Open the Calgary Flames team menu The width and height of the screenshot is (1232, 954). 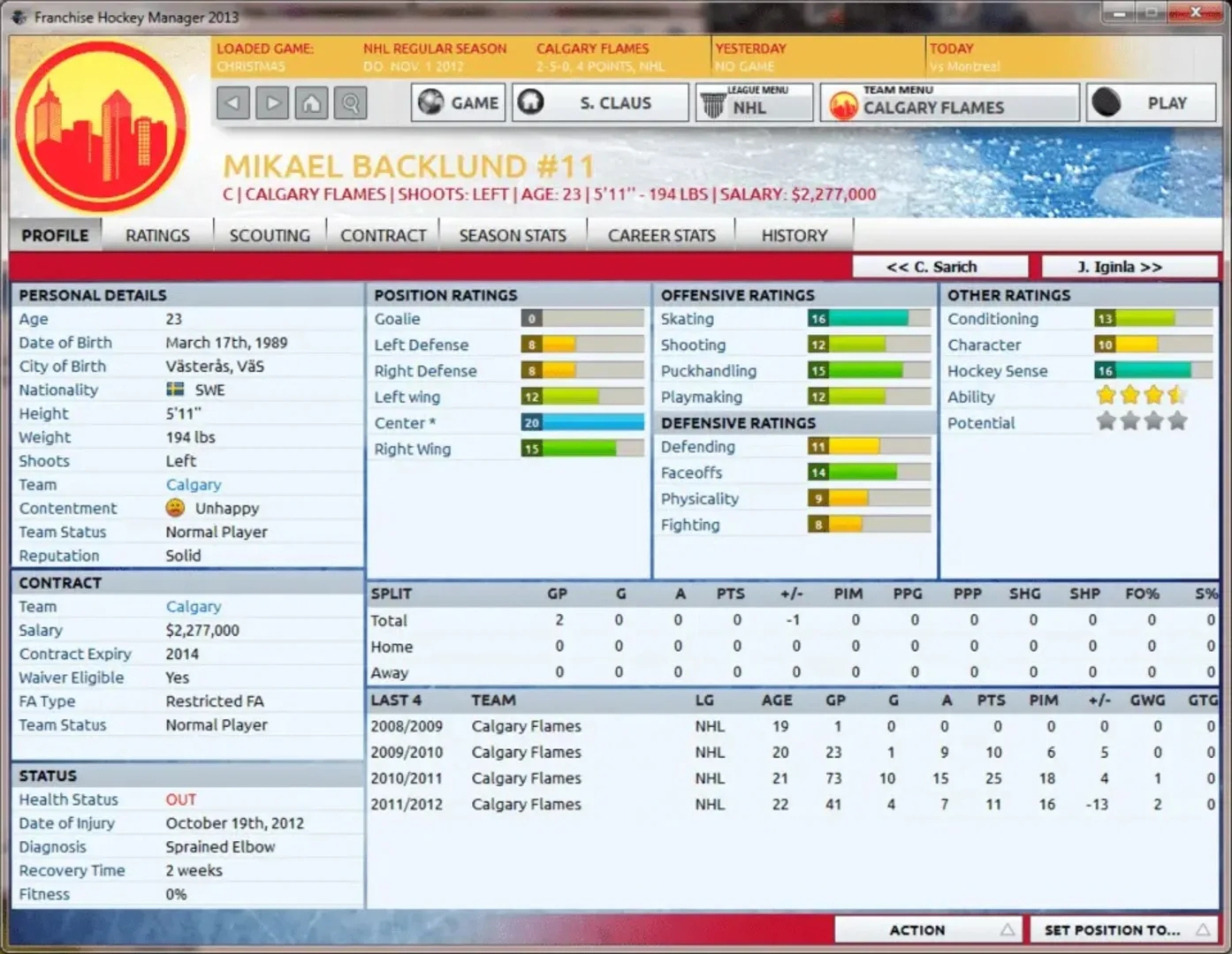point(949,103)
